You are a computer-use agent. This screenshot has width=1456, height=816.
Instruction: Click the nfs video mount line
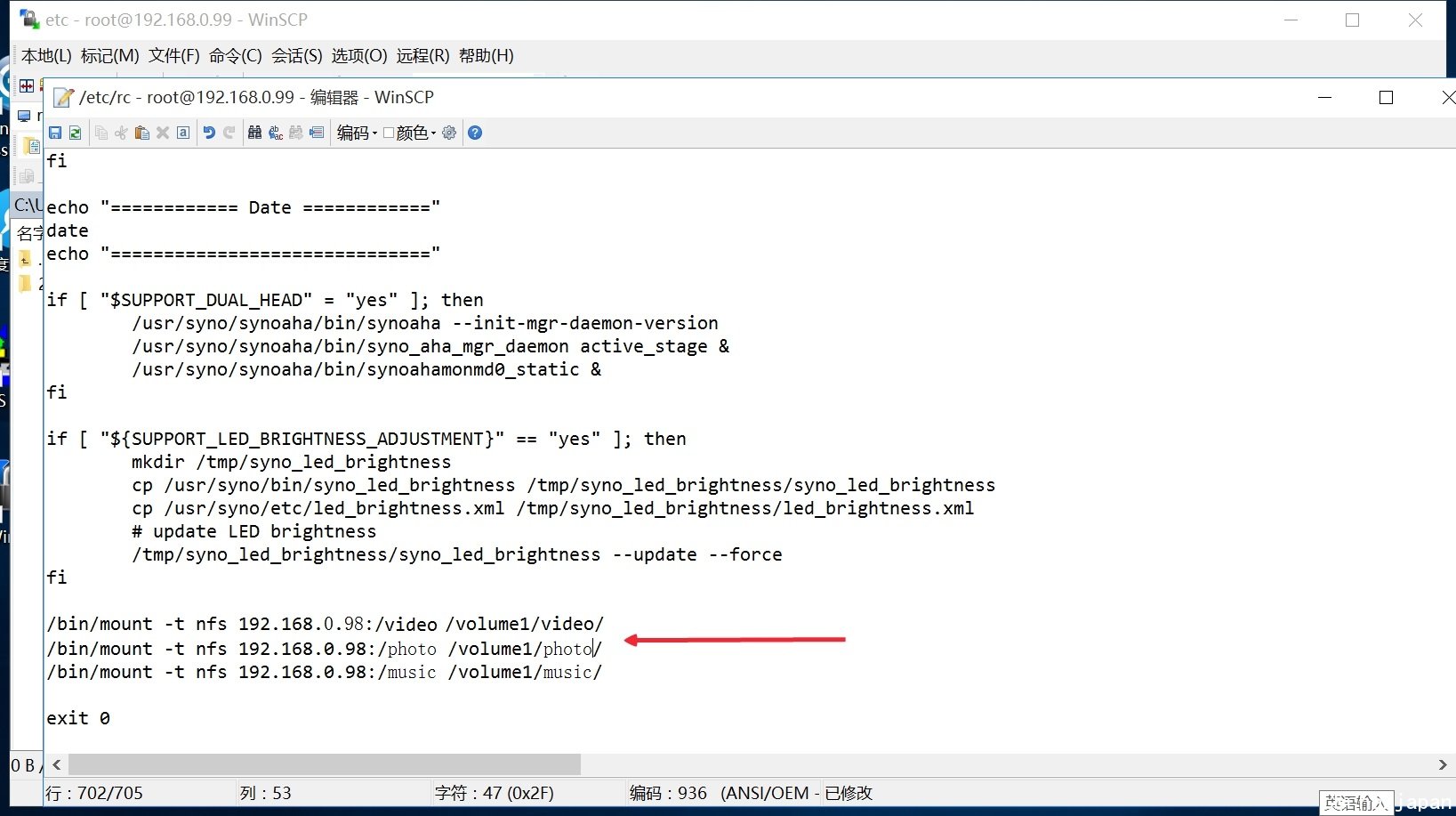coord(325,625)
